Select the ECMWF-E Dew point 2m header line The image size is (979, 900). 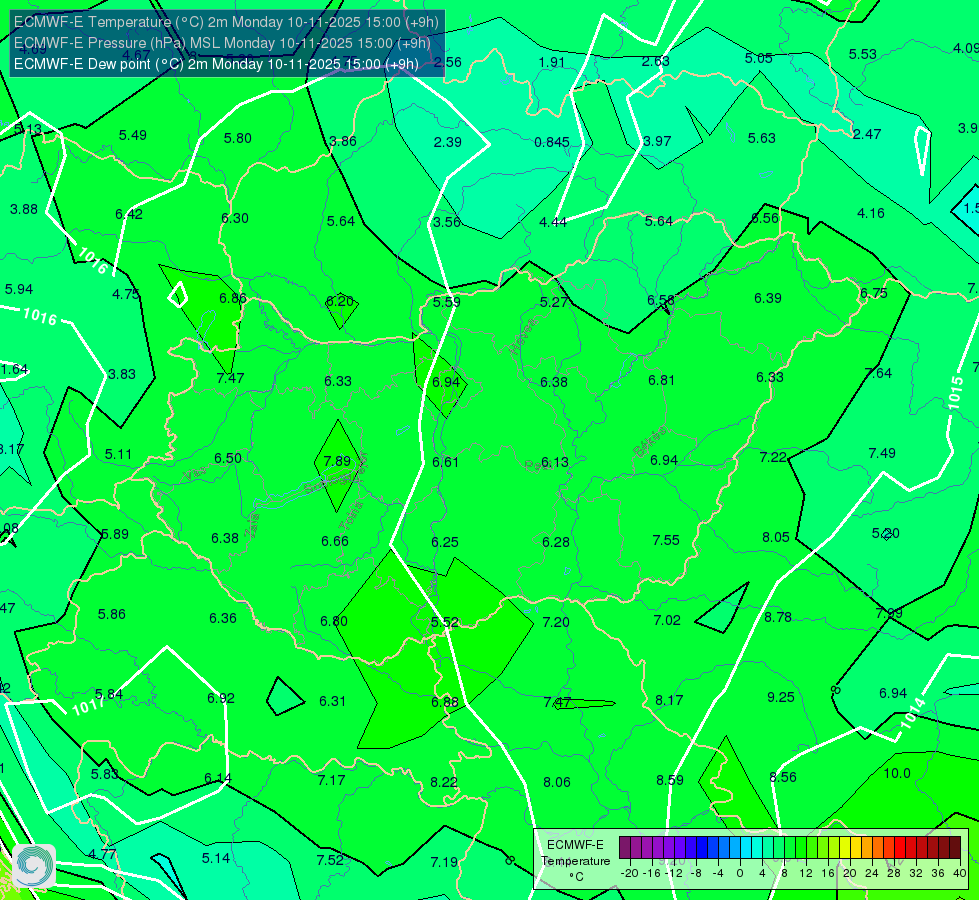[216, 64]
